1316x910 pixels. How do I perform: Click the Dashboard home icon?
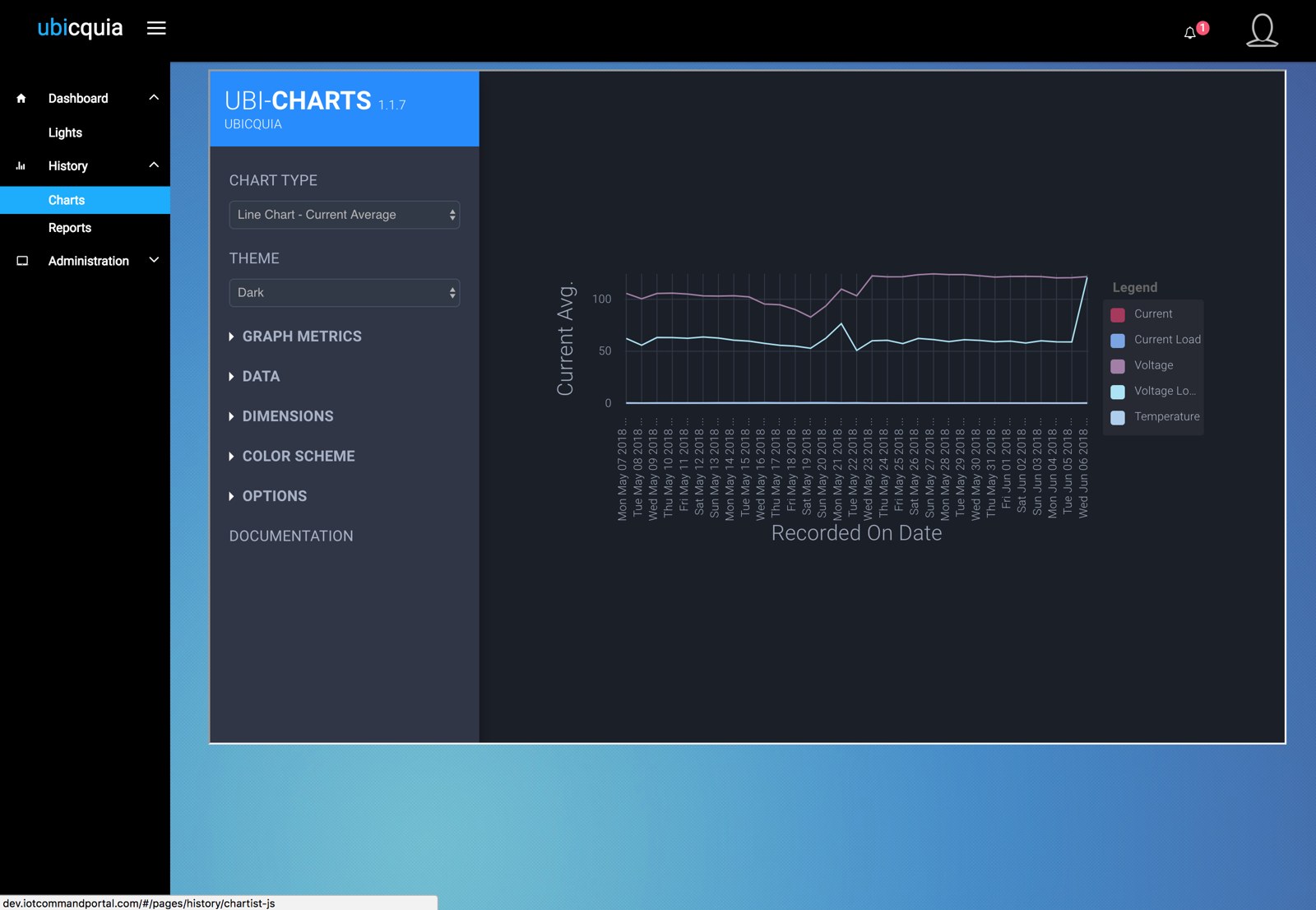[21, 99]
